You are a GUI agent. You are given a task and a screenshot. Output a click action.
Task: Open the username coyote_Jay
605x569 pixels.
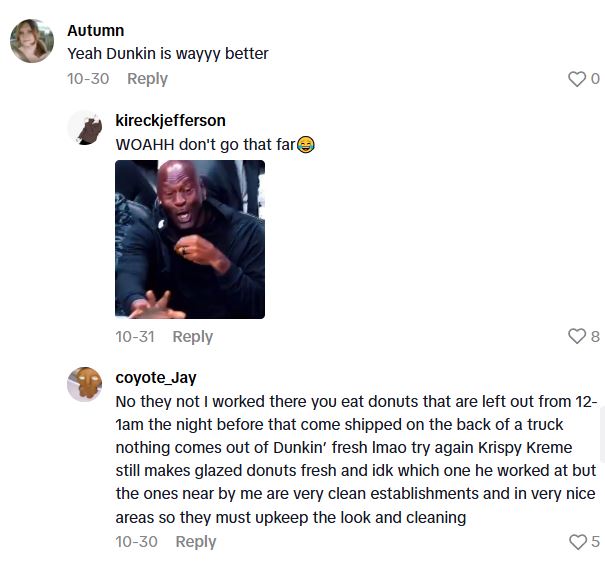156,377
